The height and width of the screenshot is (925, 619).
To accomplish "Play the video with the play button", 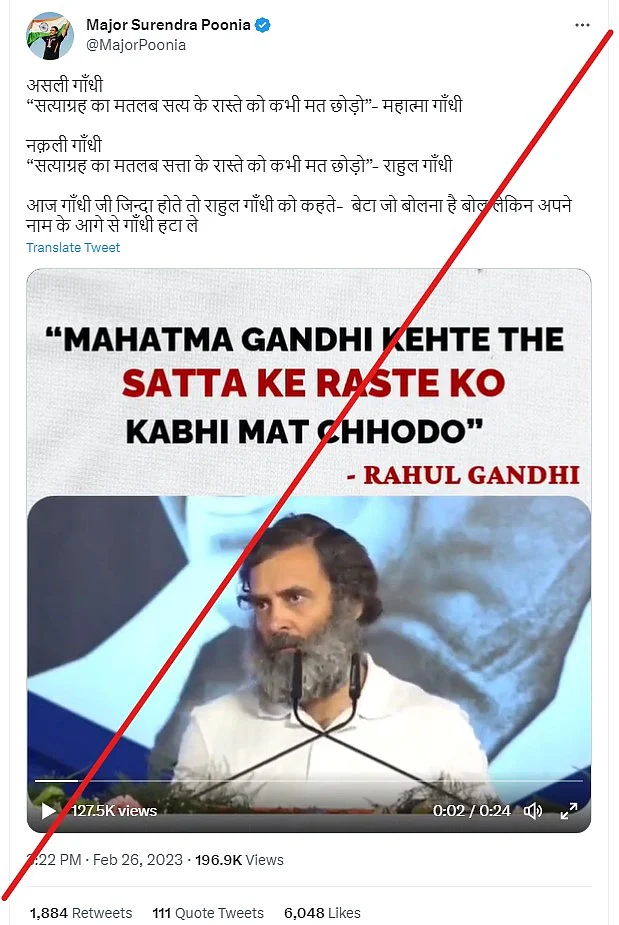I will (48, 811).
